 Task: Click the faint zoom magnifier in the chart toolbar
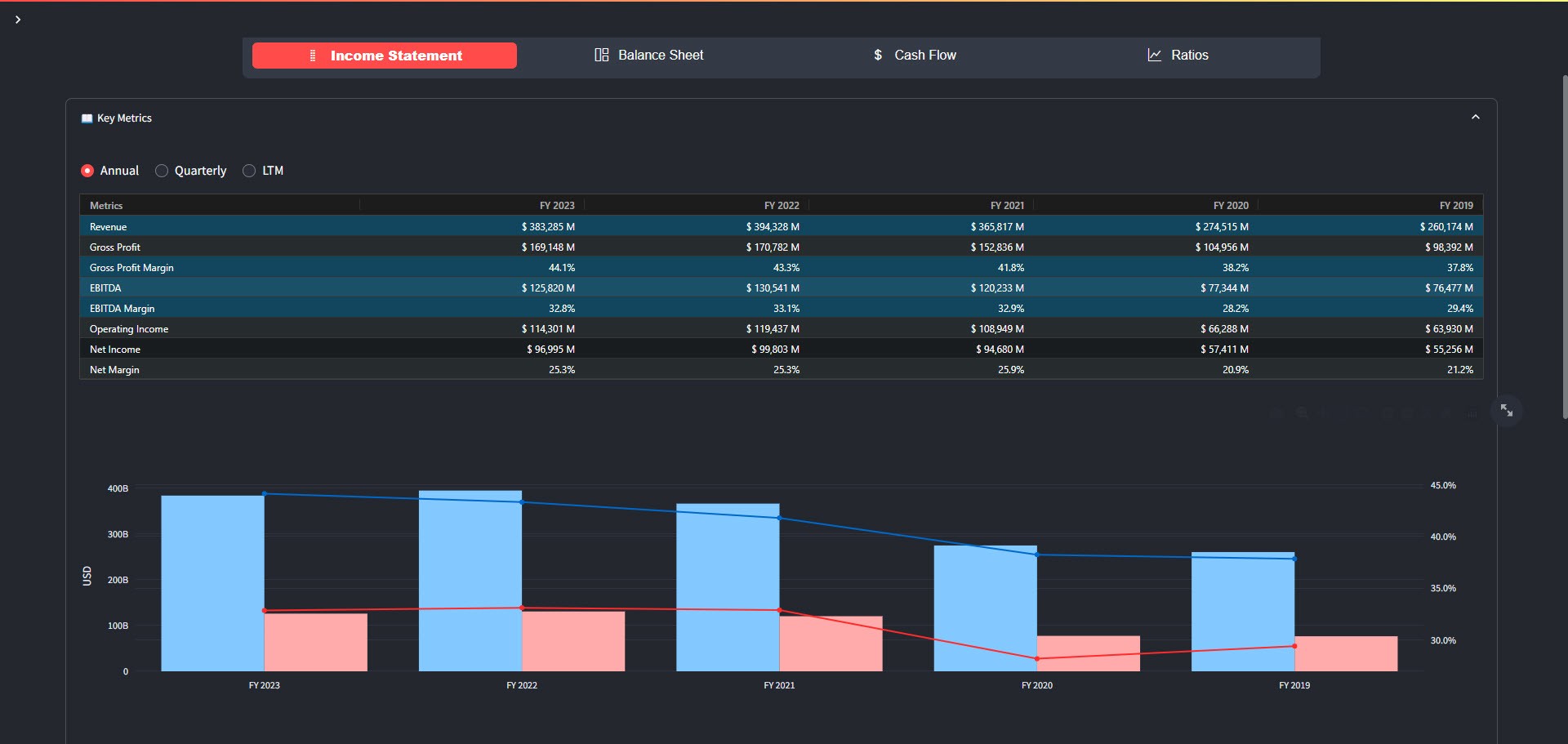pyautogui.click(x=1302, y=413)
